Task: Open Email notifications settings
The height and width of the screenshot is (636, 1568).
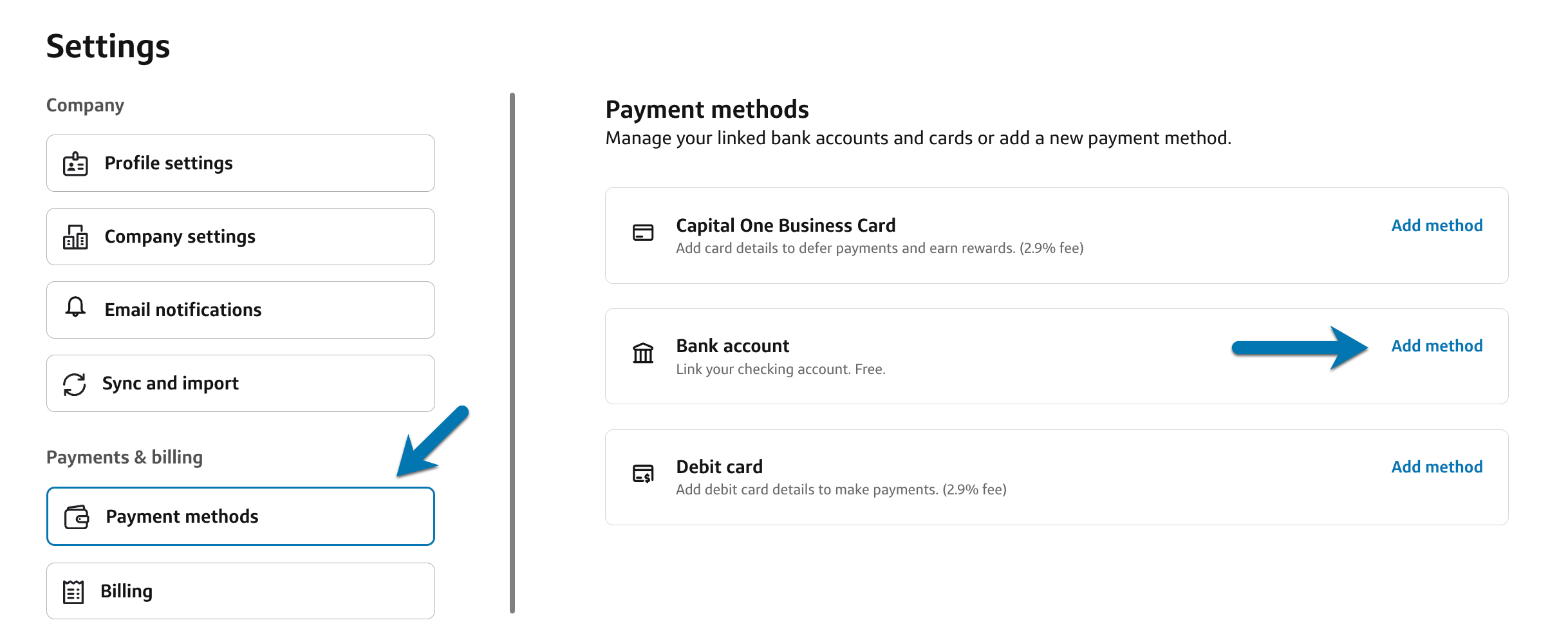Action: 240,310
